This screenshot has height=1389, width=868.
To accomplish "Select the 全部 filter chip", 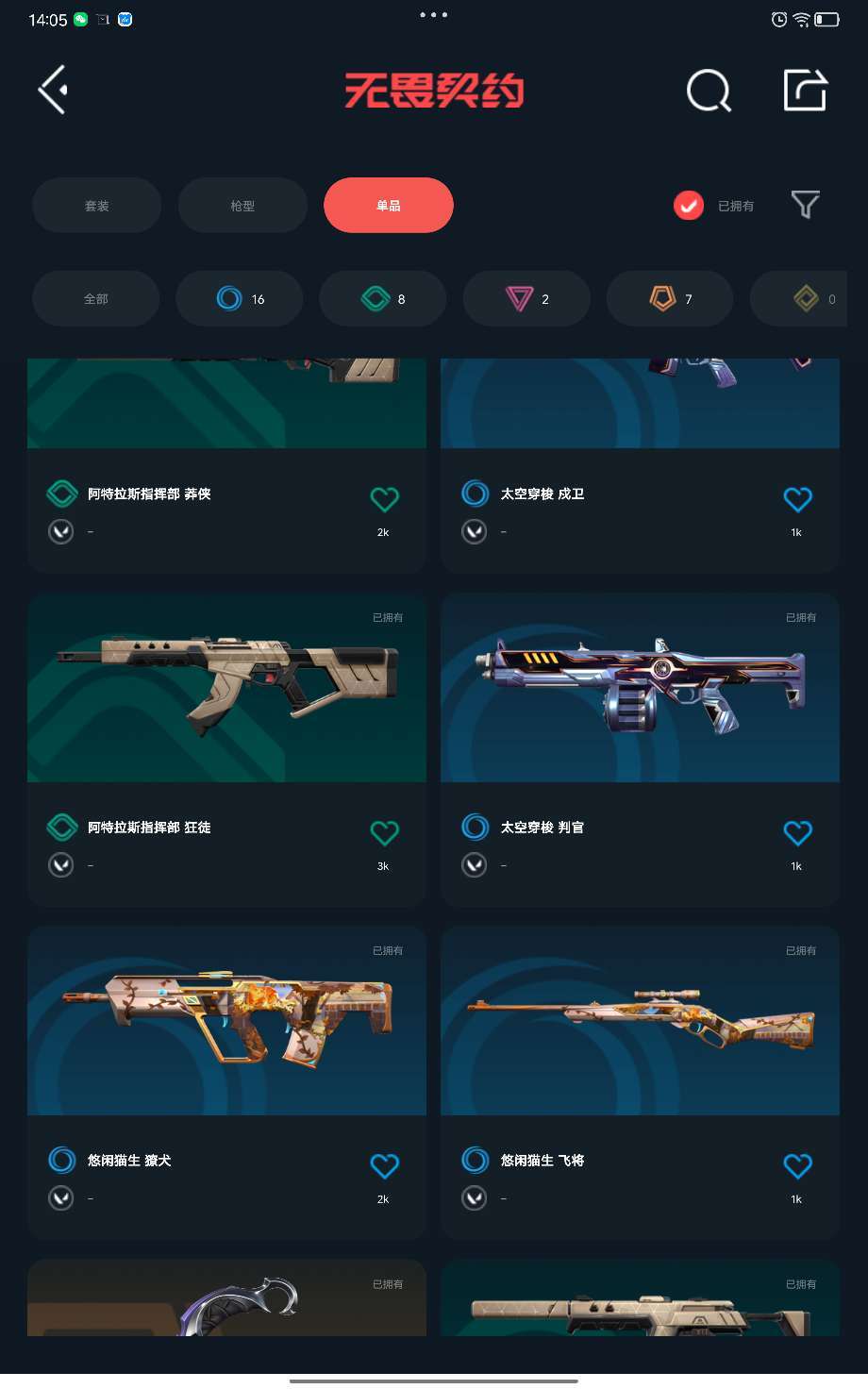I will tap(96, 298).
